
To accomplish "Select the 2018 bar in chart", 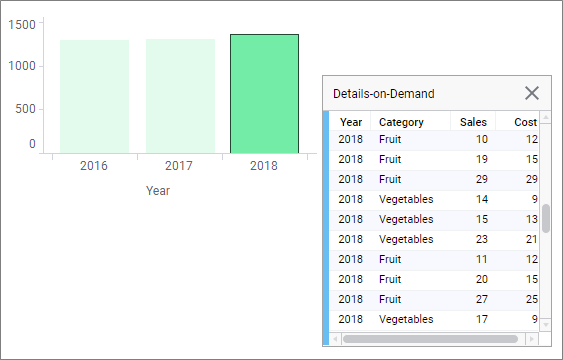I will (x=264, y=94).
